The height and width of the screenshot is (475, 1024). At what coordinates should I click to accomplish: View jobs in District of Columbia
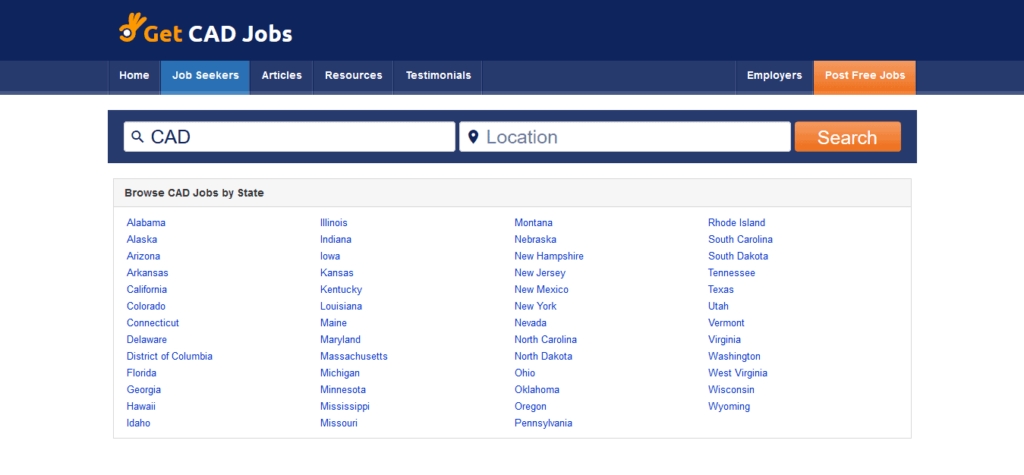coord(169,356)
